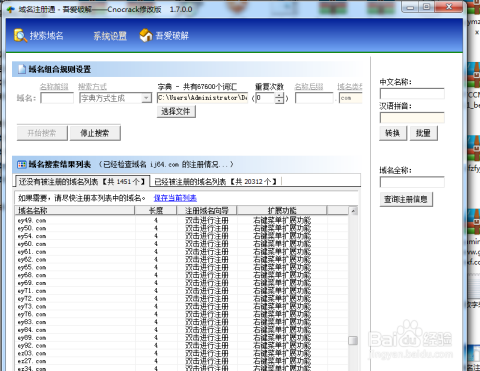Viewport: 480px width, 371px height.
Task: Click the 保存当前列表 link
Action: coord(175,198)
